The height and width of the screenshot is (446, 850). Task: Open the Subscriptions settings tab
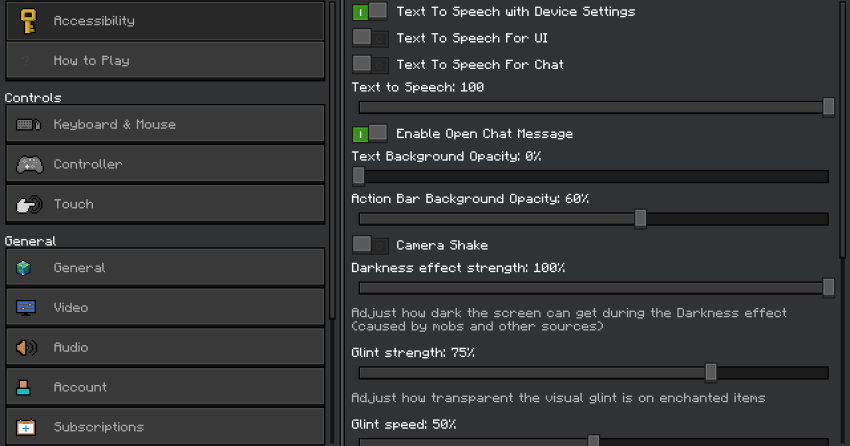tap(165, 427)
